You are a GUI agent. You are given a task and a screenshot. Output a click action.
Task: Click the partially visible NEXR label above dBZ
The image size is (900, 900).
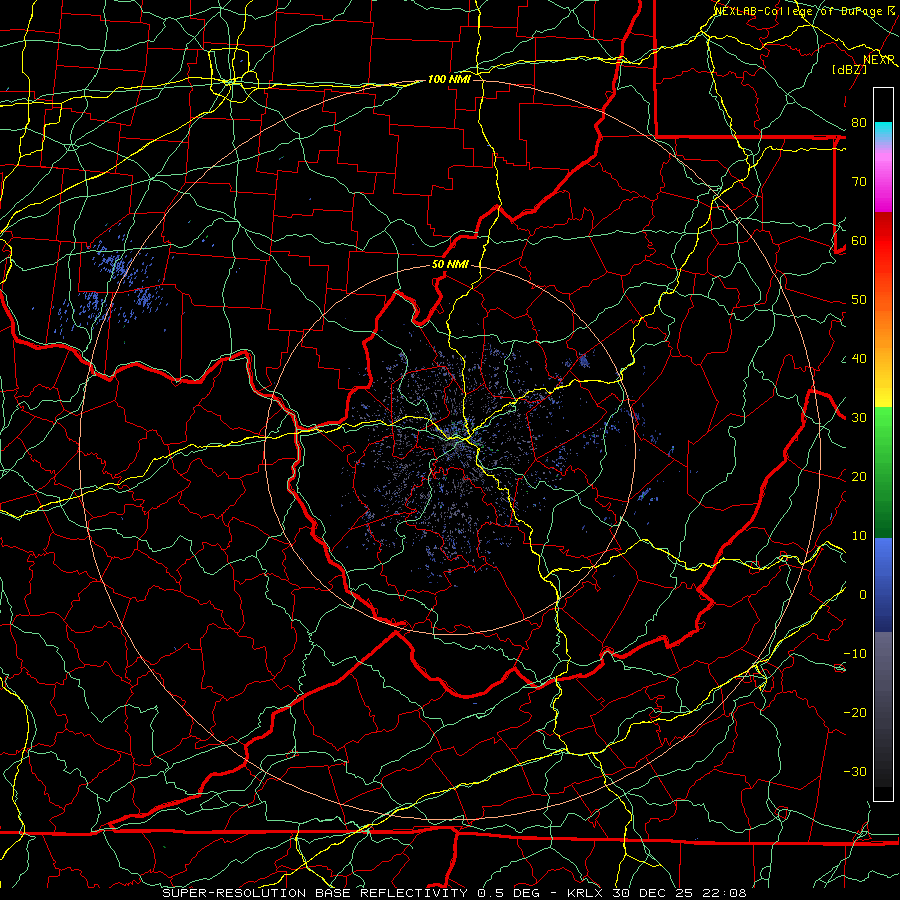(x=879, y=60)
